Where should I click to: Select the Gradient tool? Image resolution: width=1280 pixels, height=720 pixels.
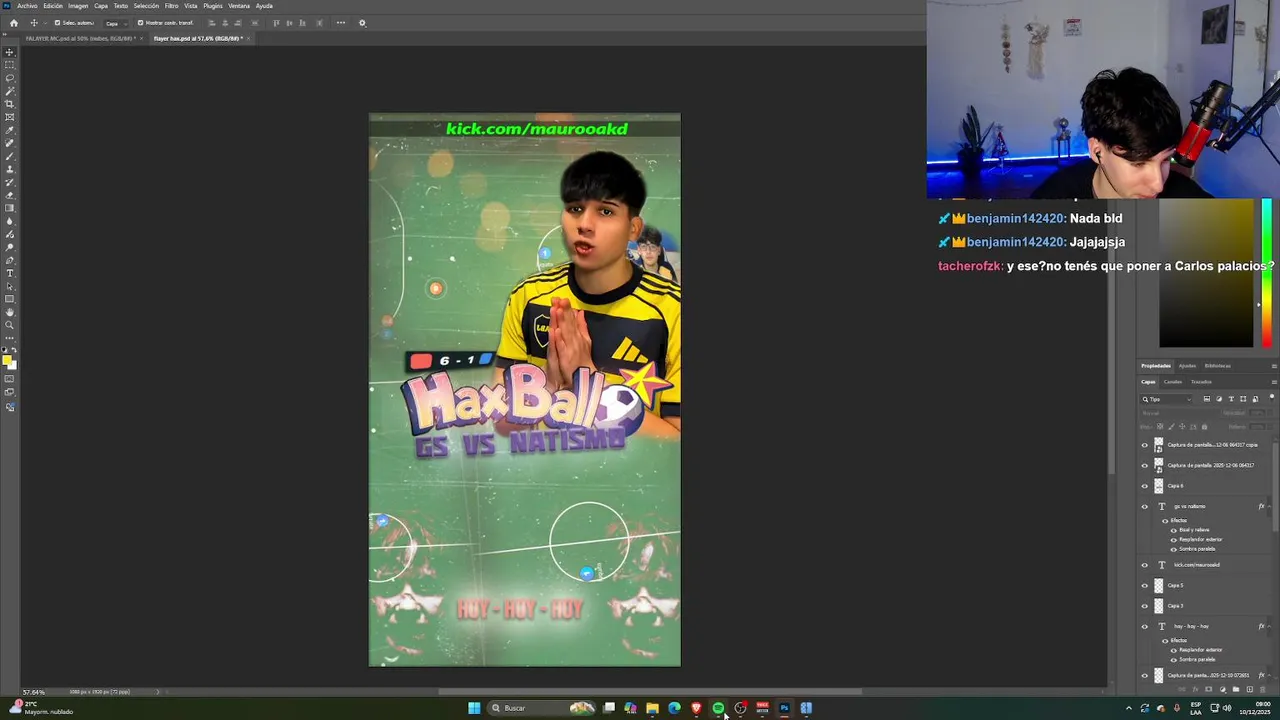pyautogui.click(x=10, y=208)
